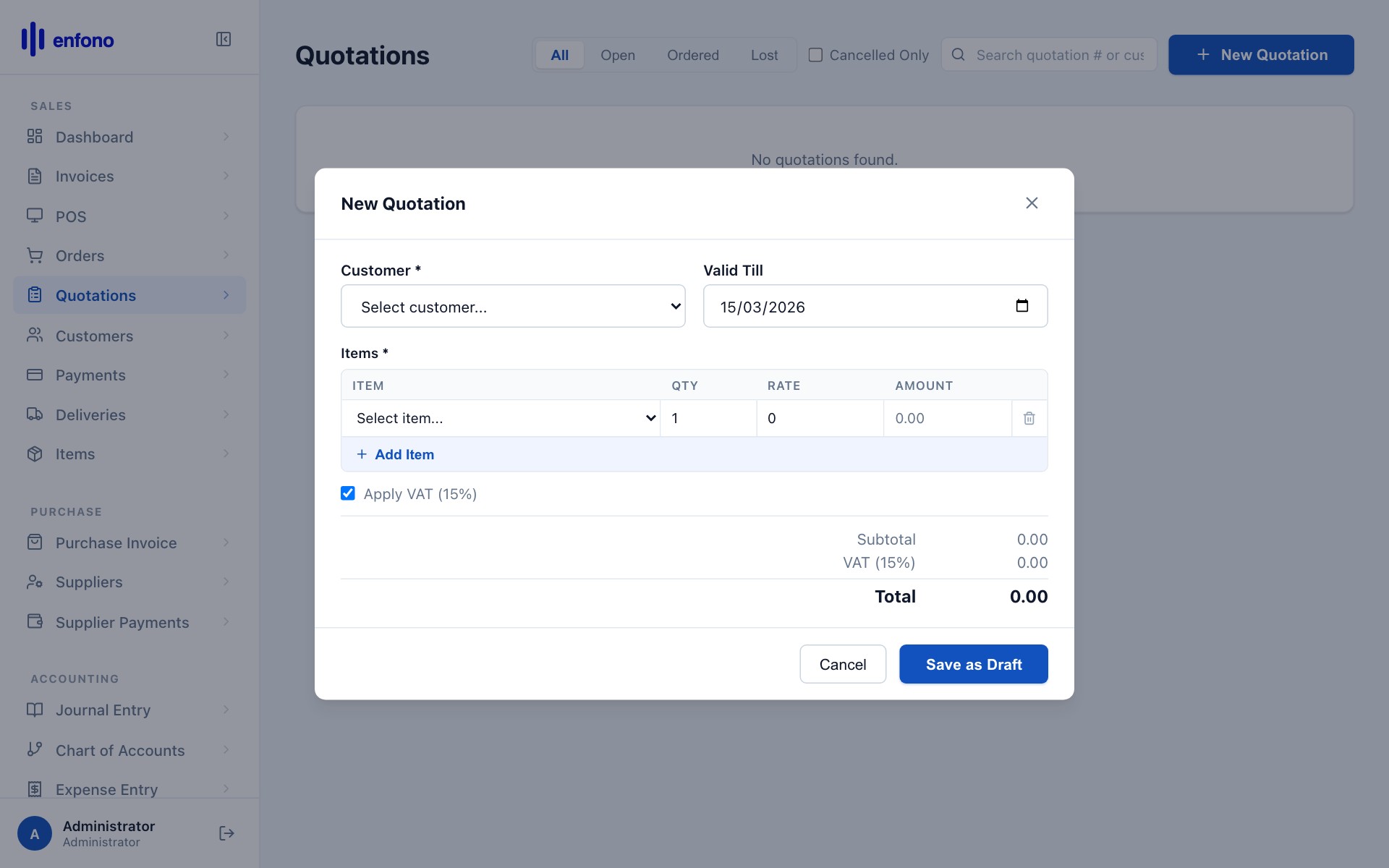This screenshot has width=1389, height=868.
Task: Select the Lost quotations tab
Action: [x=764, y=54]
